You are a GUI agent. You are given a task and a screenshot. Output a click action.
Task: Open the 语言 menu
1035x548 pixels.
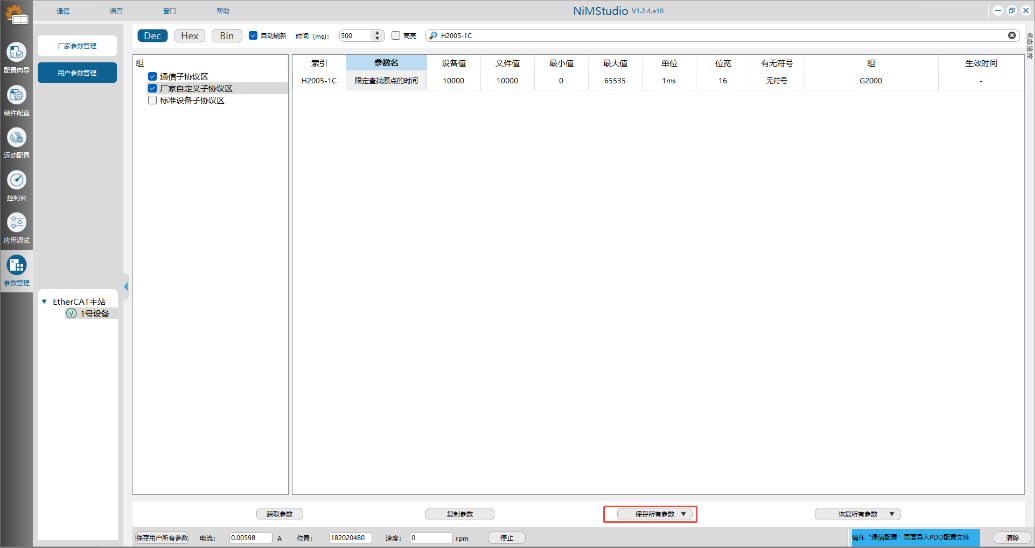[x=116, y=11]
